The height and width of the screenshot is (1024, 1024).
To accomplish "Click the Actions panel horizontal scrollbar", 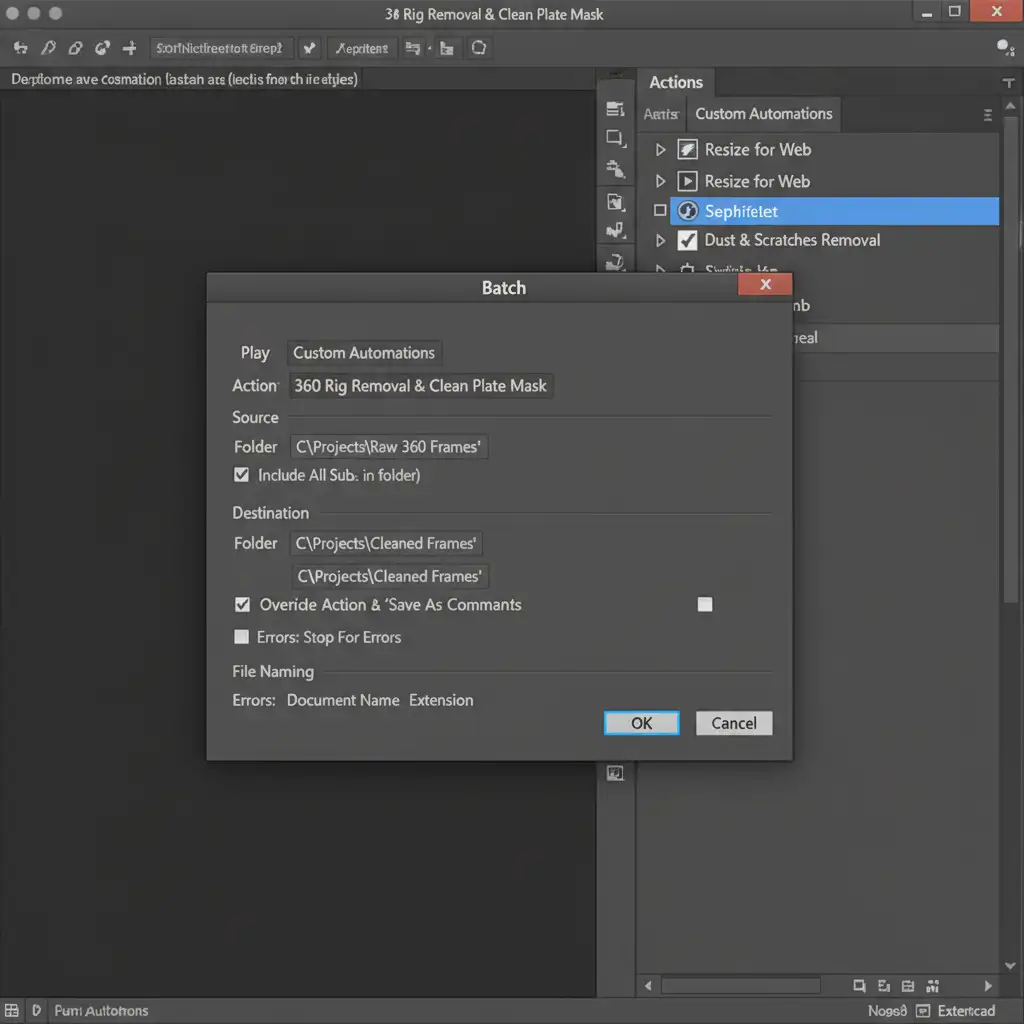I will [740, 986].
